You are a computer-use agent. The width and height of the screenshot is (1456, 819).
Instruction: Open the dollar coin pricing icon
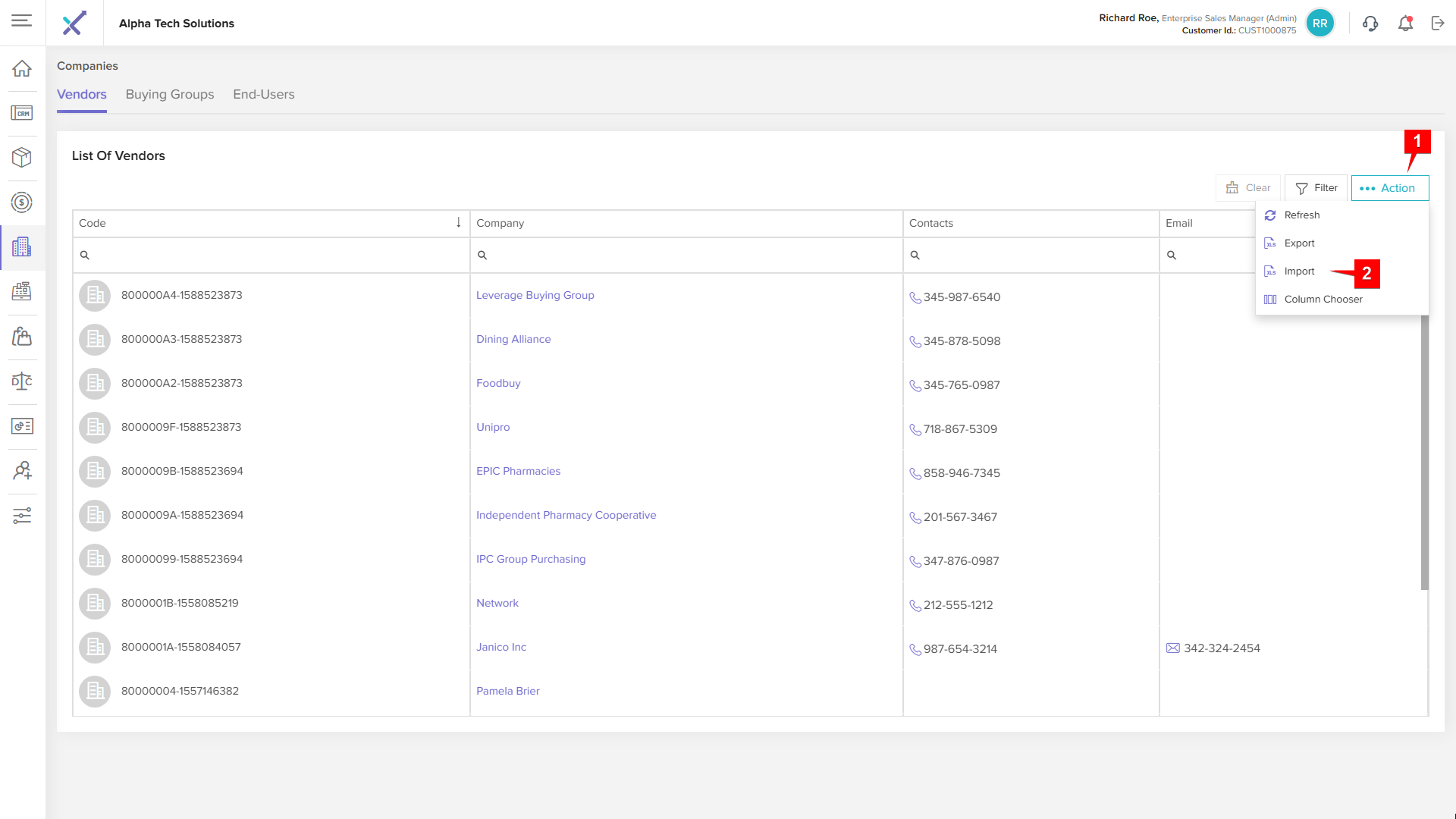point(22,202)
